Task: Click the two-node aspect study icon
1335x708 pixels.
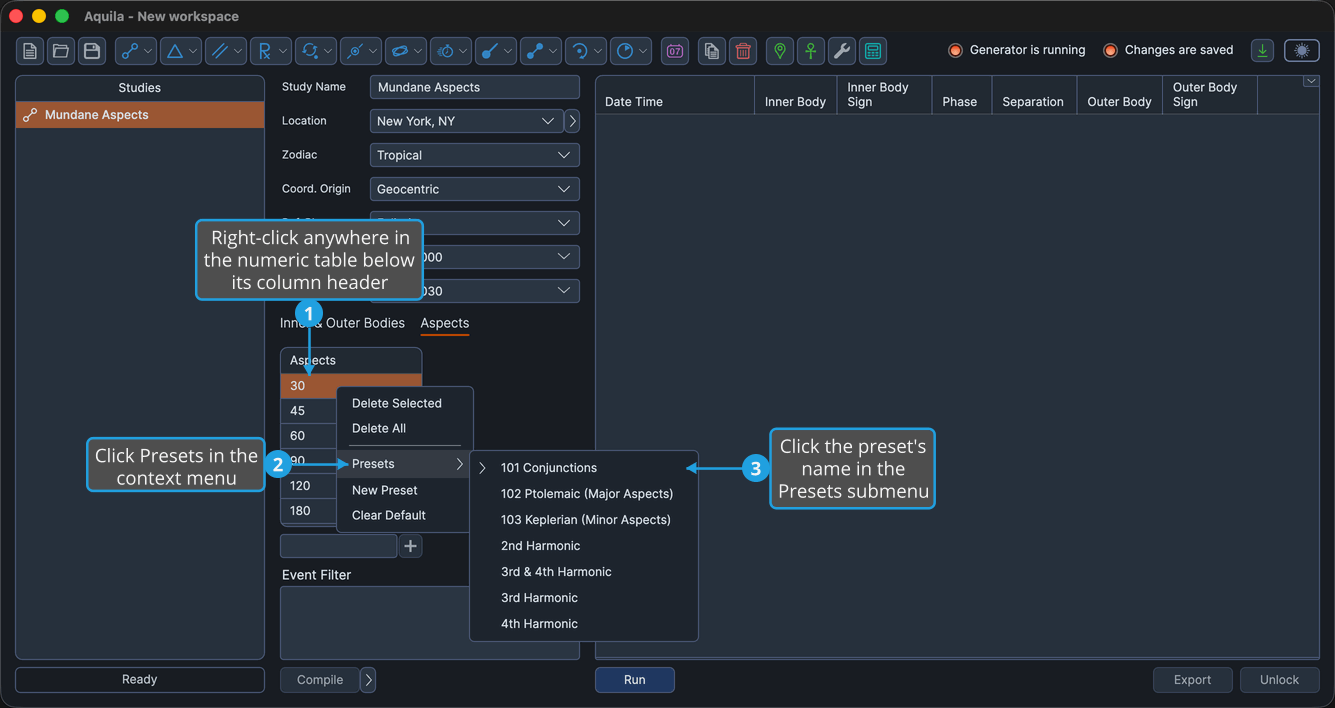Action: click(x=129, y=51)
